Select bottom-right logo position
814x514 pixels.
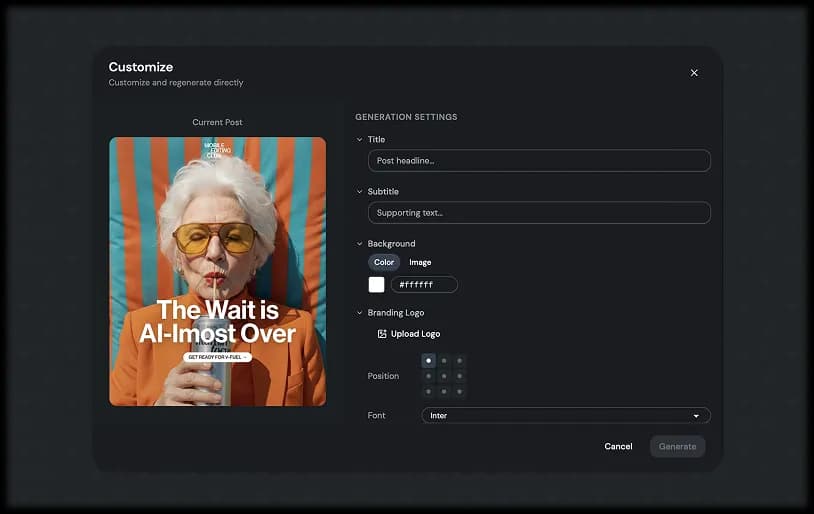coord(459,391)
